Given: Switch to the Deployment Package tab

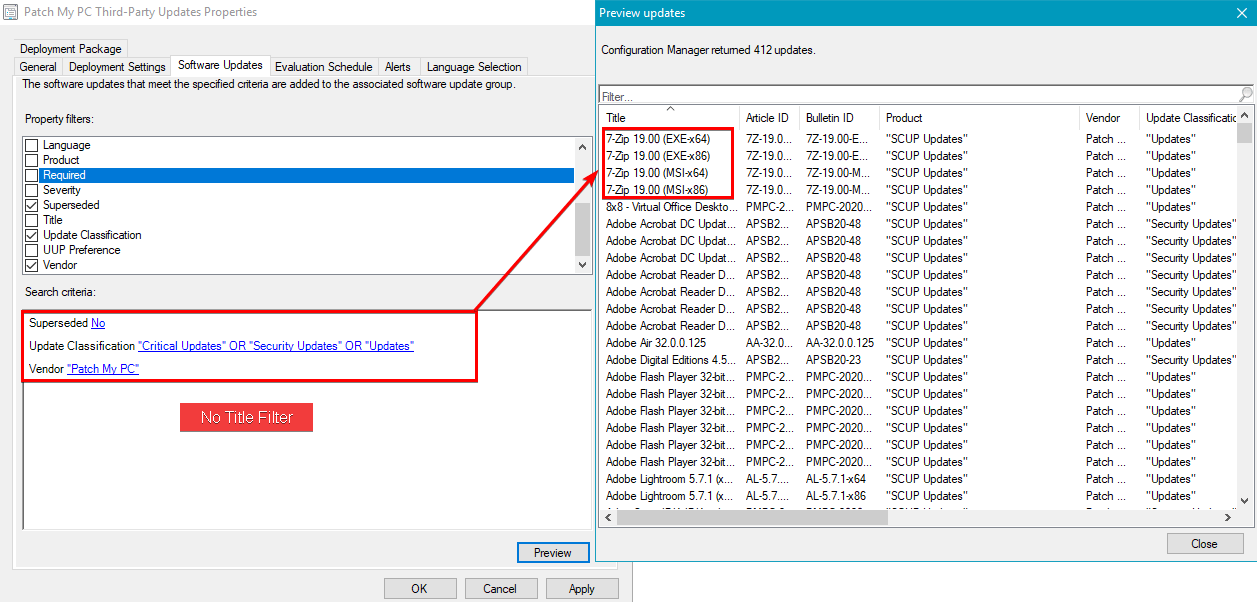Looking at the screenshot, I should (71, 48).
